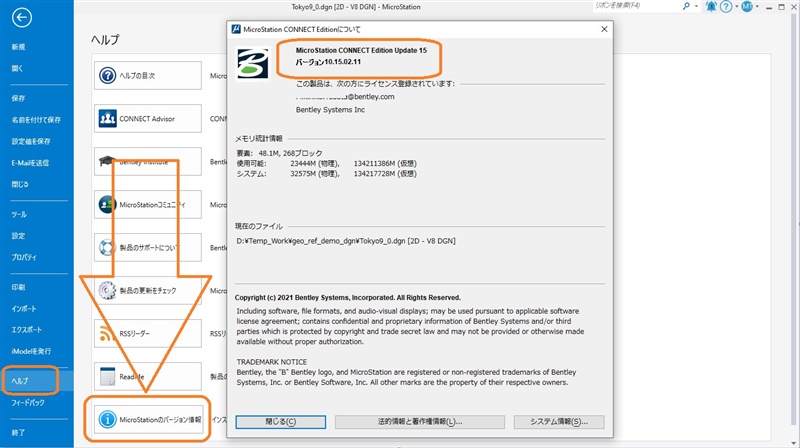Viewport: 800px width, 448px height.
Task: Open 設定 in the backstage menu
Action: pos(18,236)
